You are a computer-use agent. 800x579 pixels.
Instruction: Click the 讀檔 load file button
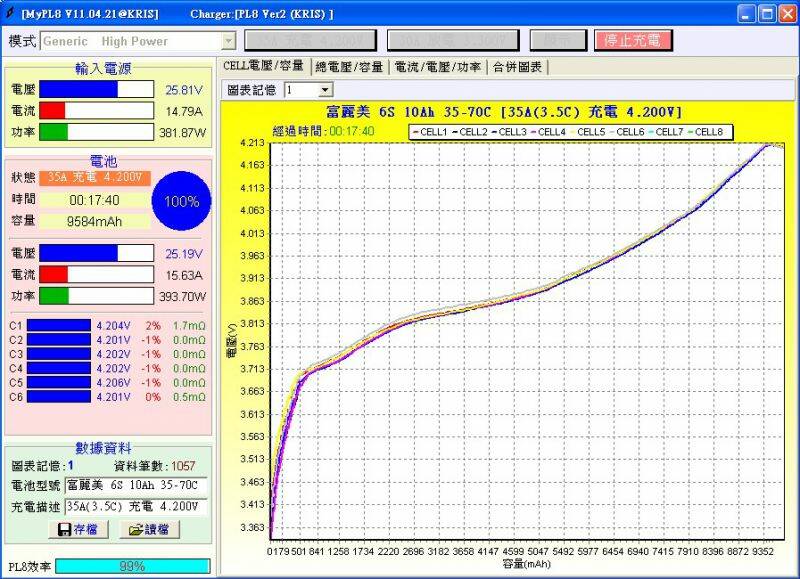tap(149, 529)
